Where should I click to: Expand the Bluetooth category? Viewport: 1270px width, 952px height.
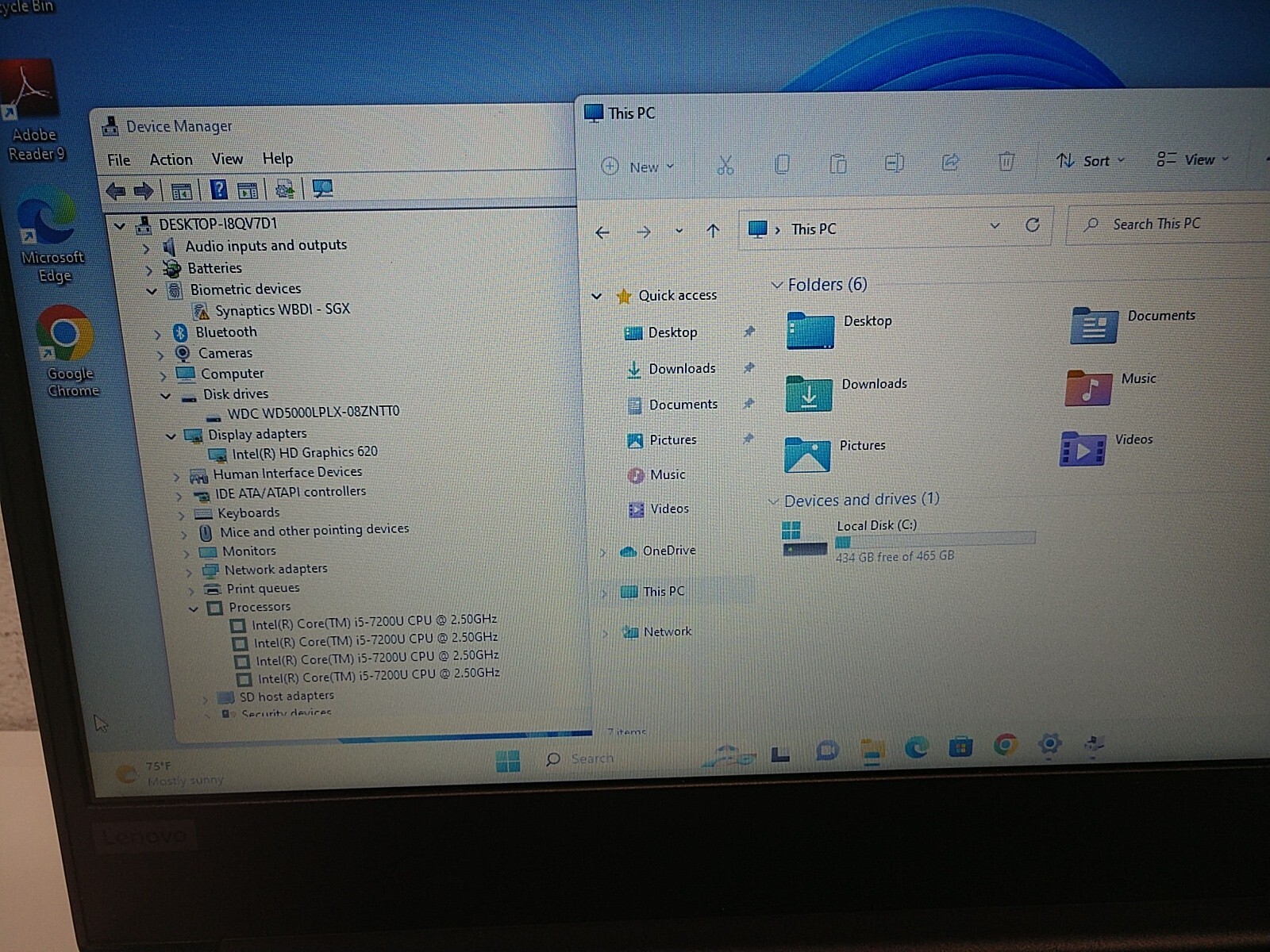coord(158,334)
